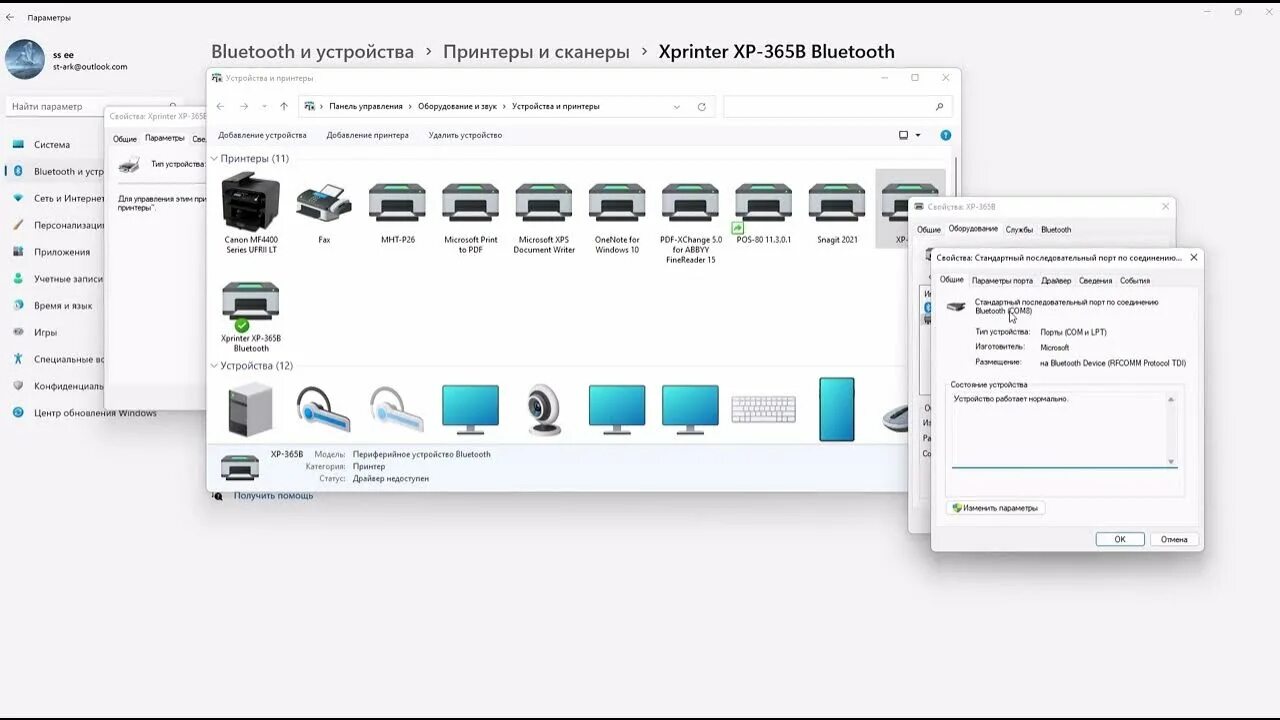Open Bluetooth tab in XP-365B properties
Screen dimensions: 1280x720
[x=1056, y=230]
